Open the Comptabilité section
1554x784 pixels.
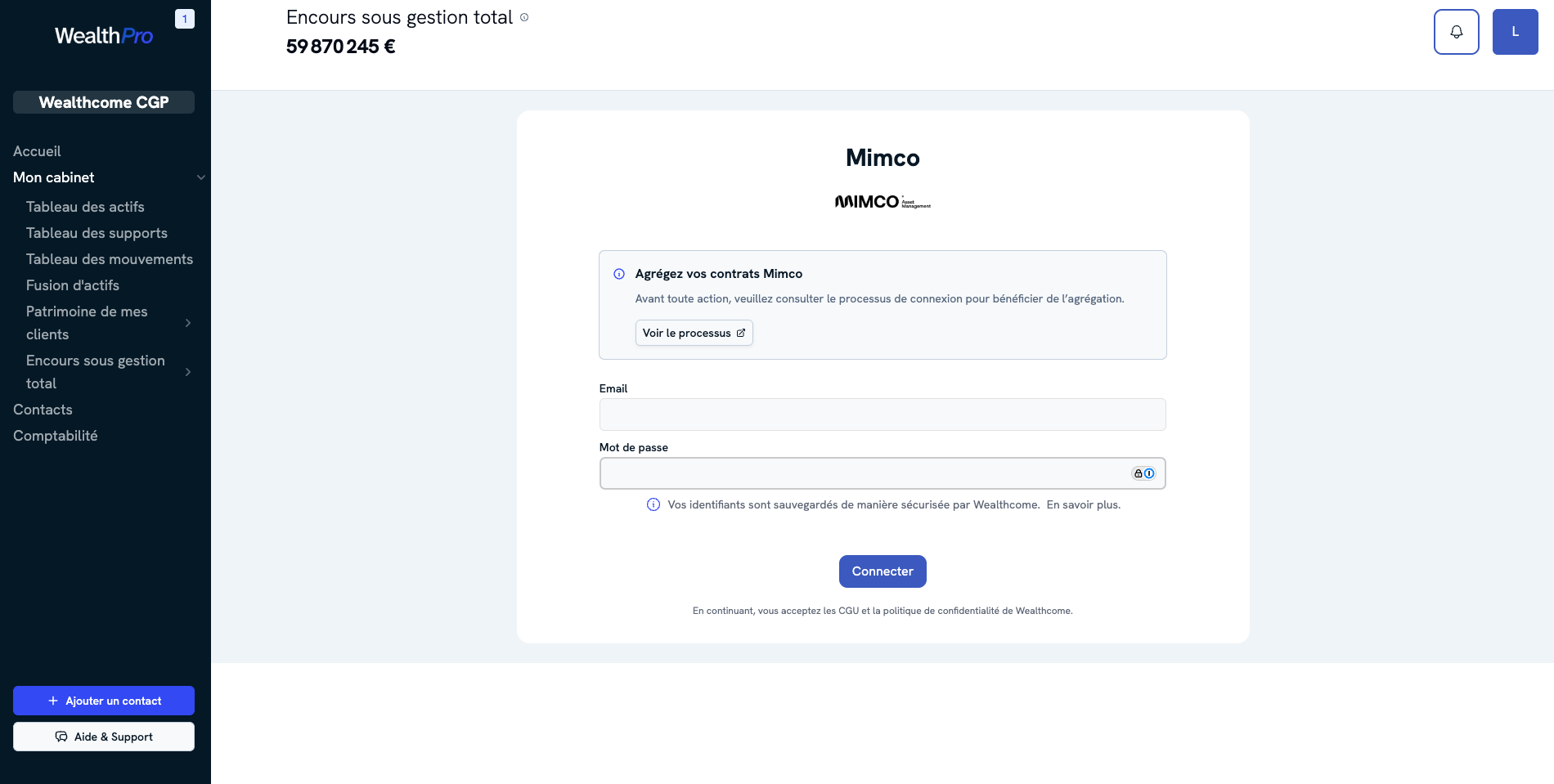56,436
